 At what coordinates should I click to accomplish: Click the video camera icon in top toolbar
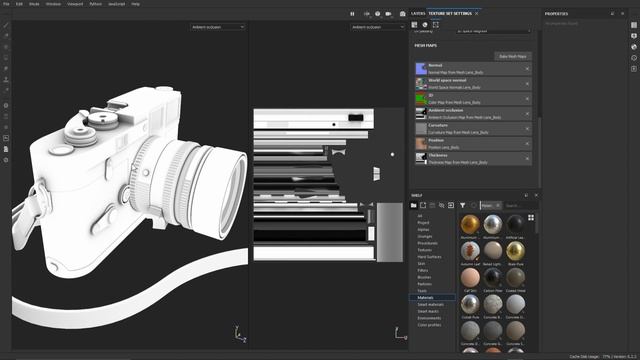click(388, 14)
